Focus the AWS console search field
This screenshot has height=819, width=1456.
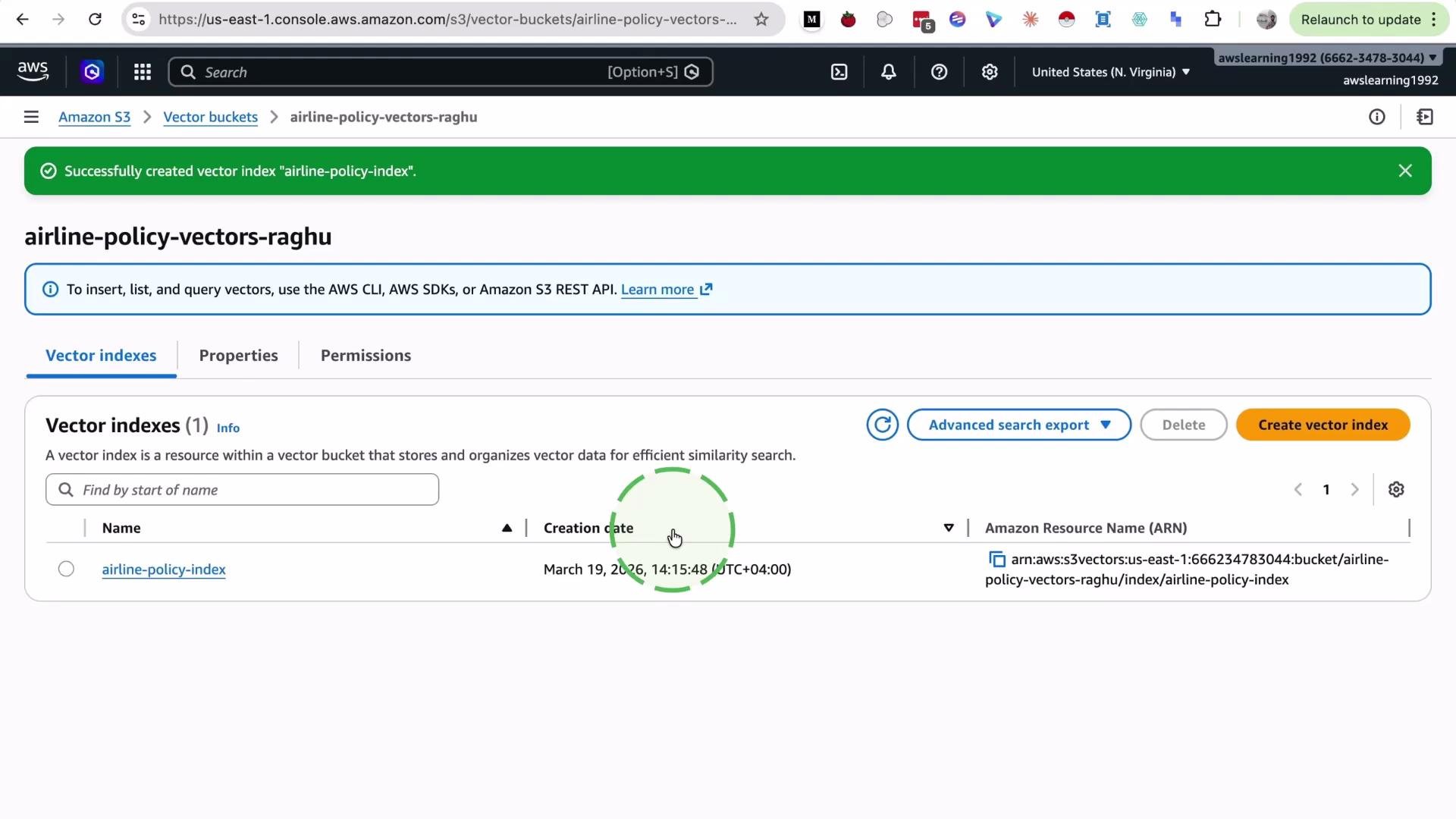coord(440,72)
